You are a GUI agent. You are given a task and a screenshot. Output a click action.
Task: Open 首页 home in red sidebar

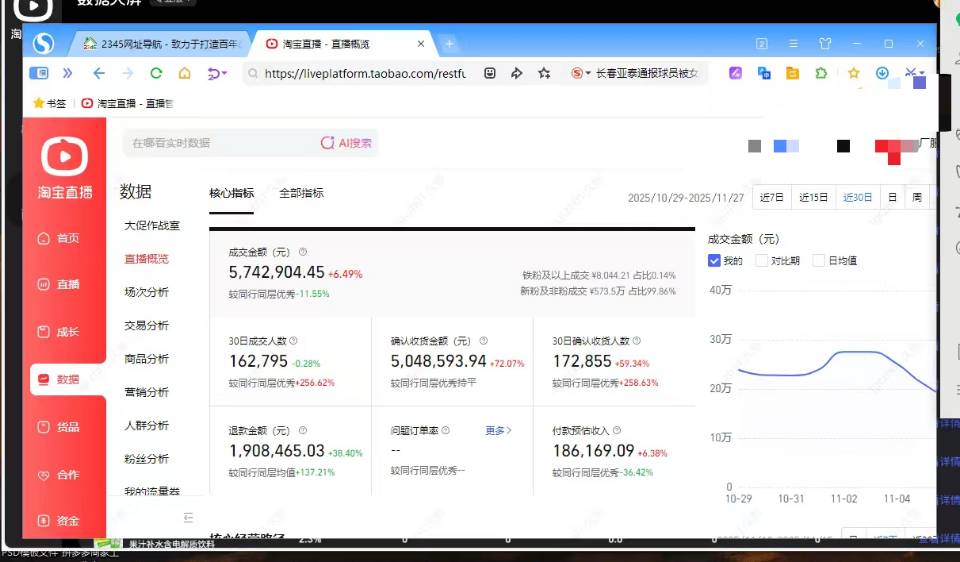coord(58,238)
